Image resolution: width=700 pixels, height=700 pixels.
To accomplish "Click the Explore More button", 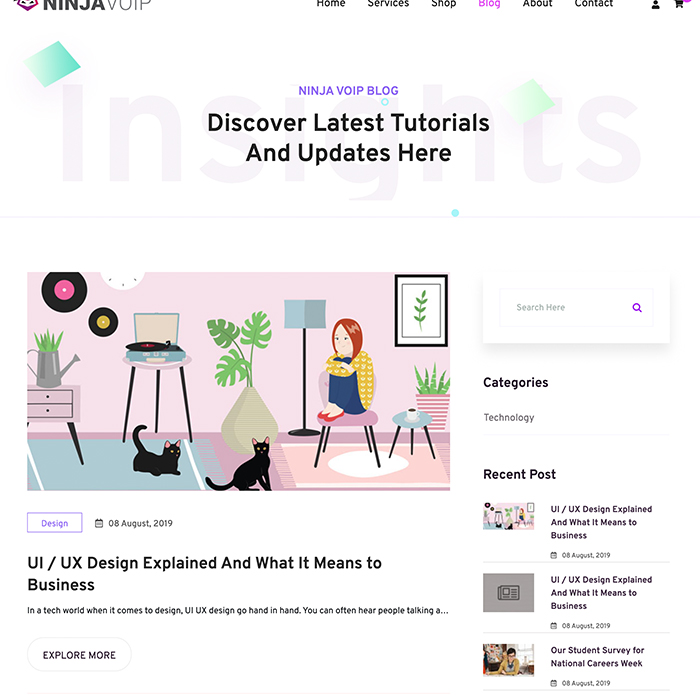I will click(79, 654).
